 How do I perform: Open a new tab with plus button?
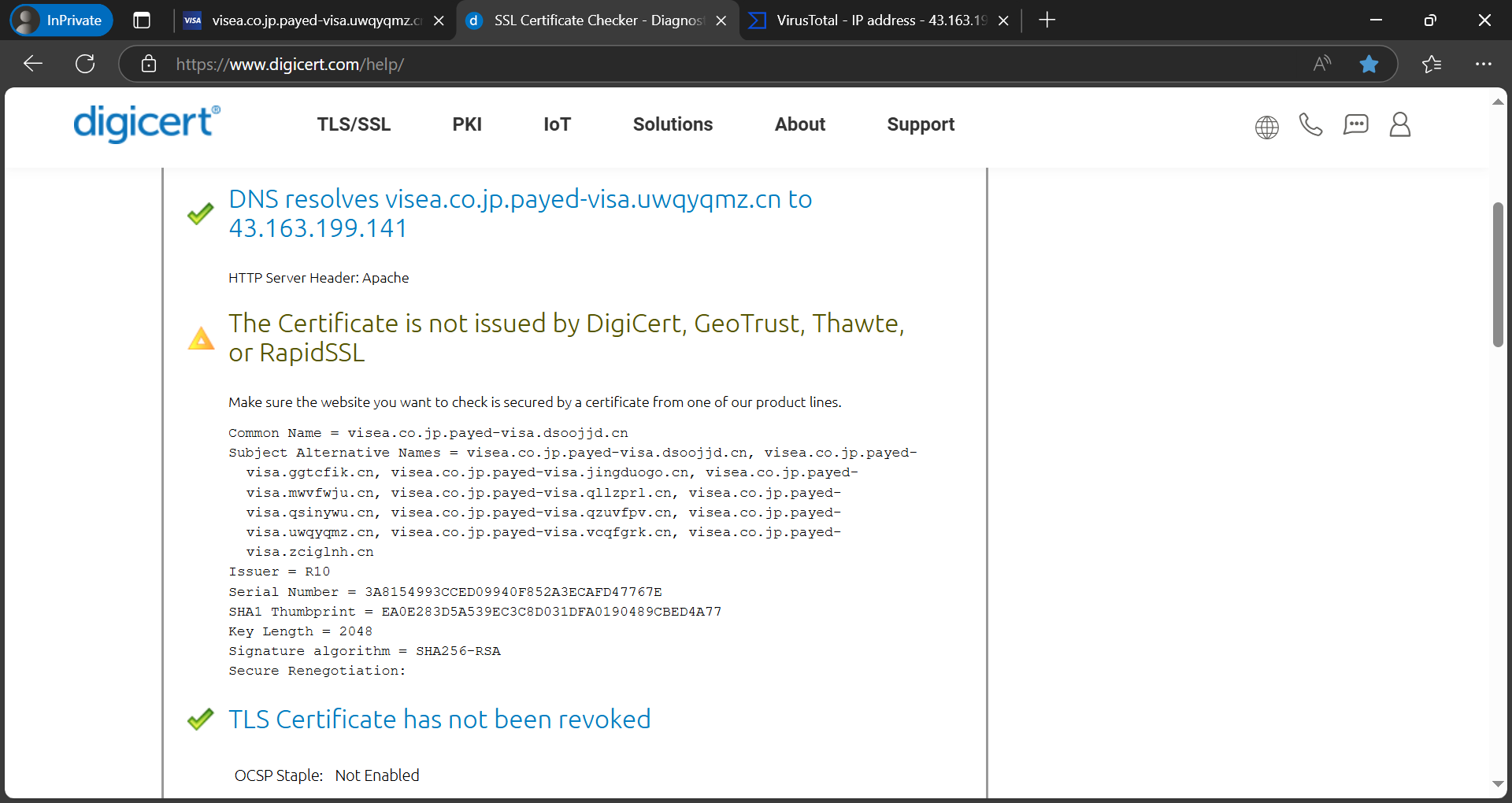[1047, 20]
